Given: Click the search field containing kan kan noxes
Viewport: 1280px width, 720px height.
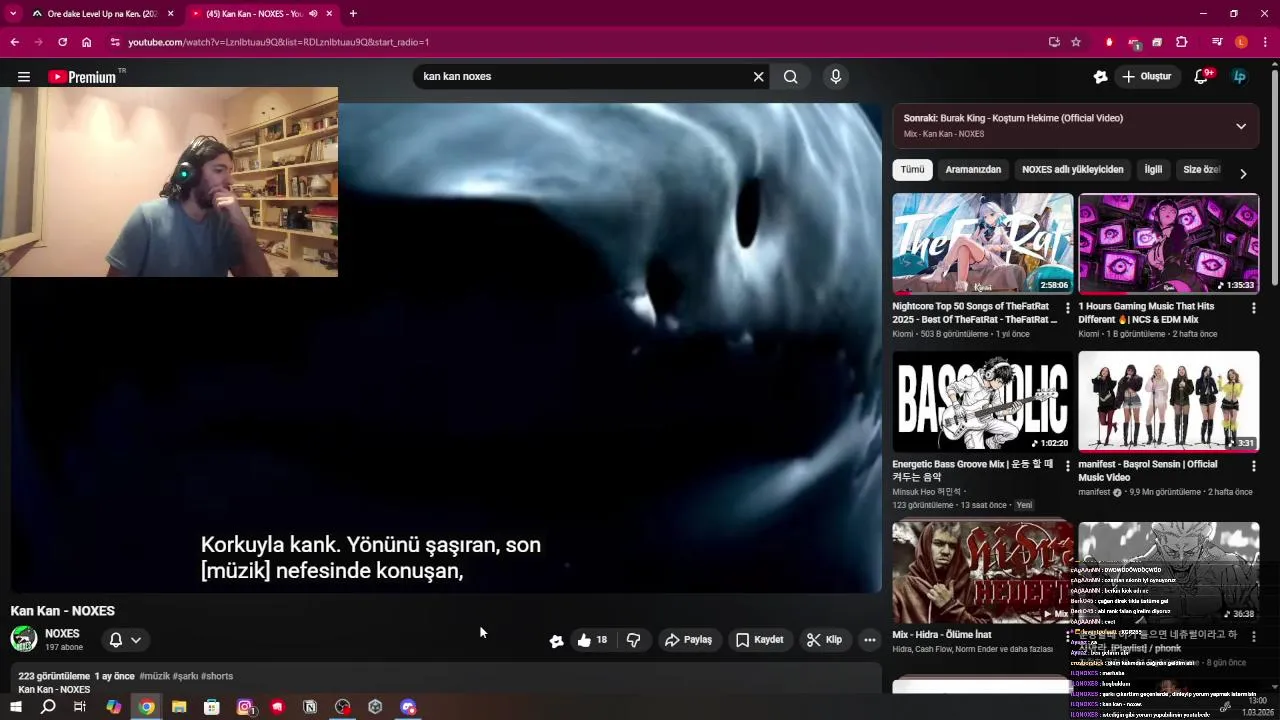Looking at the screenshot, I should [x=582, y=76].
